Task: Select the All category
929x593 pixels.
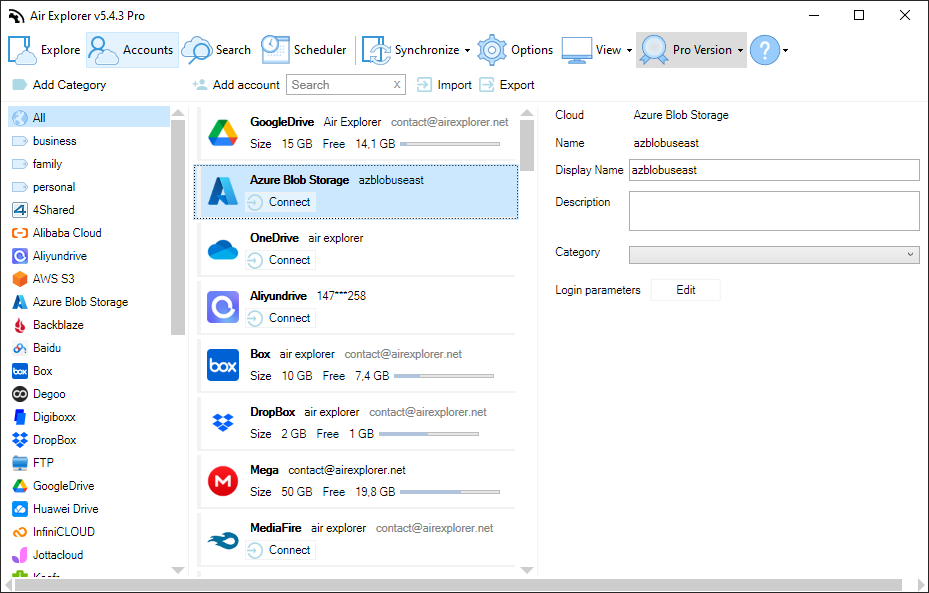Action: point(89,117)
